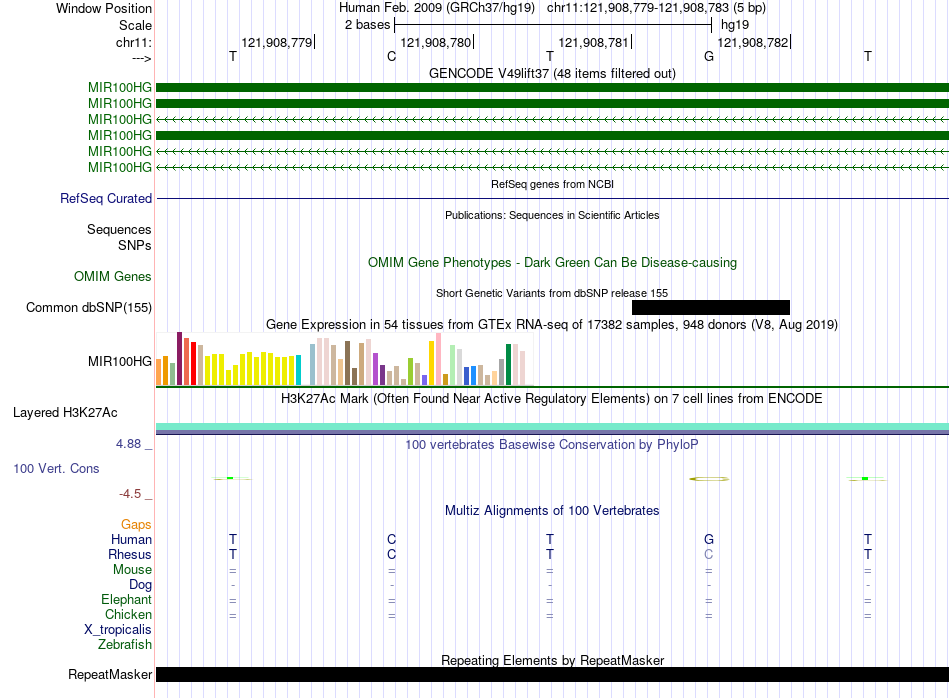Click the ---> sequence direction label

pos(141,58)
